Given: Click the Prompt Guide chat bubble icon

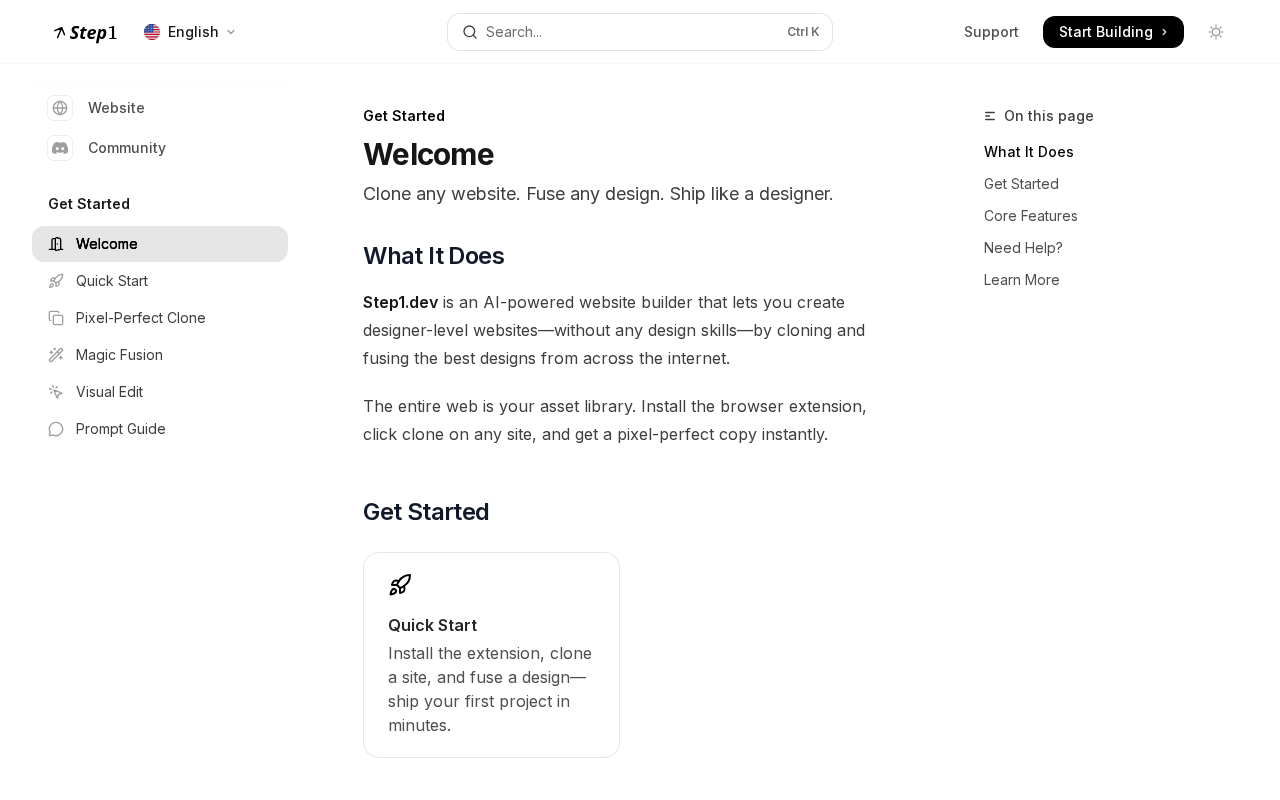Looking at the screenshot, I should (56, 429).
